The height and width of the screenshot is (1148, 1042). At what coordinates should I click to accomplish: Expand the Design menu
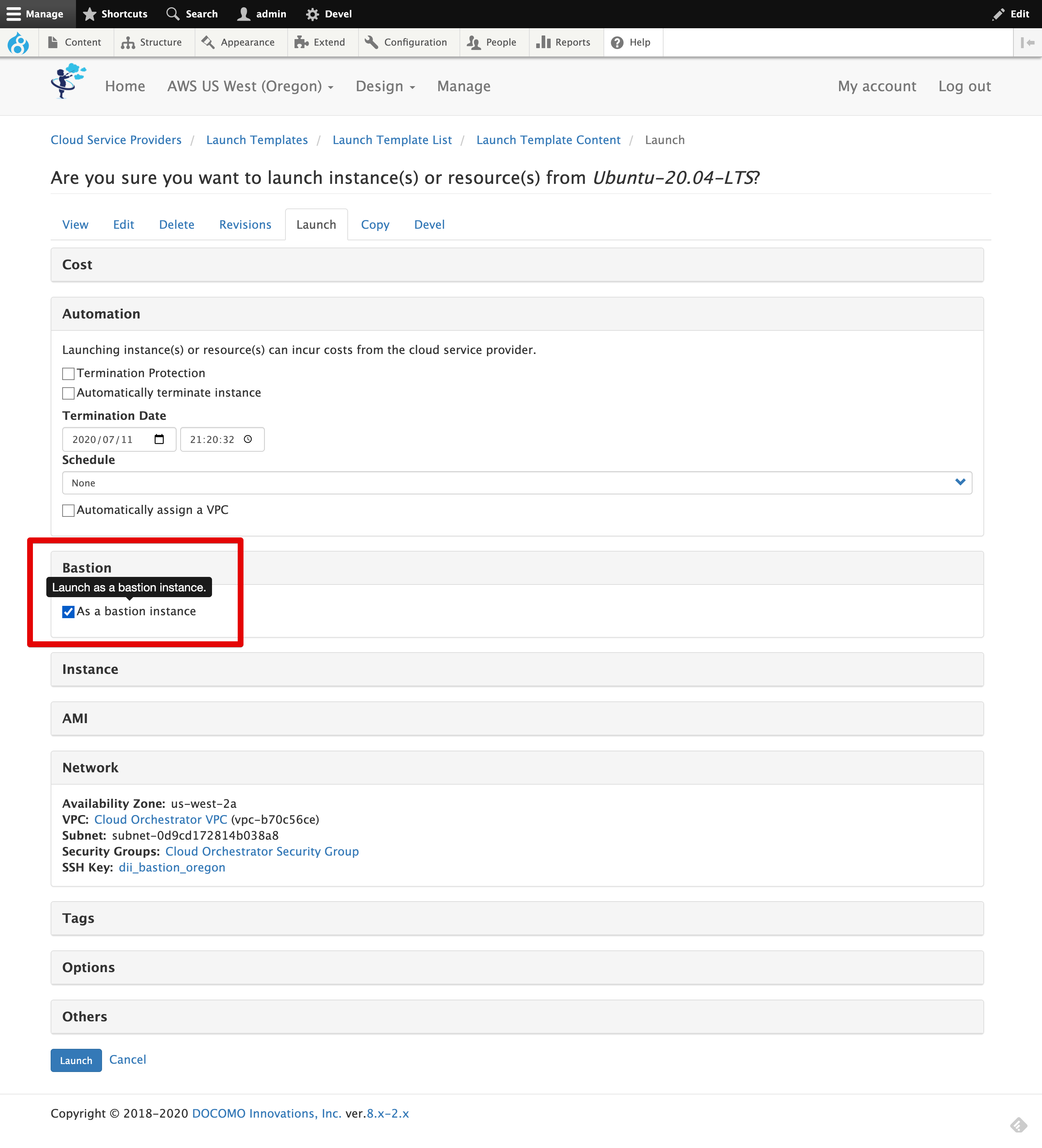pos(385,86)
